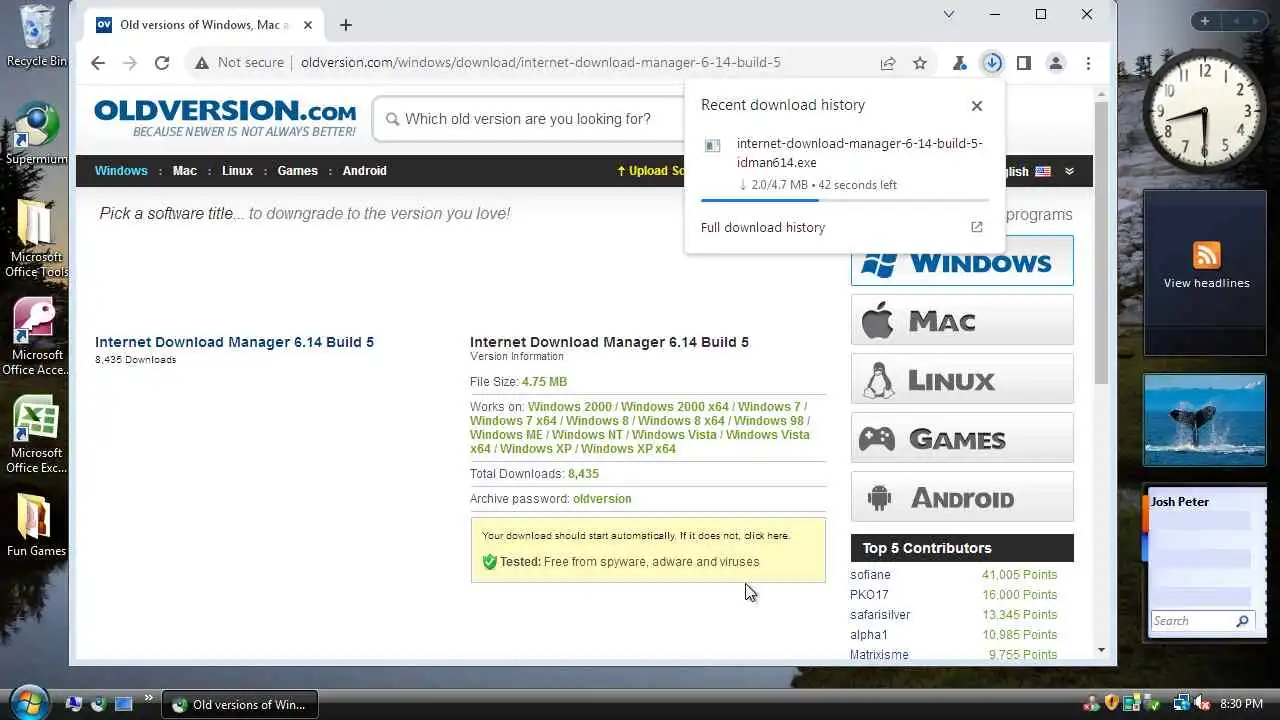
Task: Click the OLDVERSION.com logo
Action: (226, 118)
